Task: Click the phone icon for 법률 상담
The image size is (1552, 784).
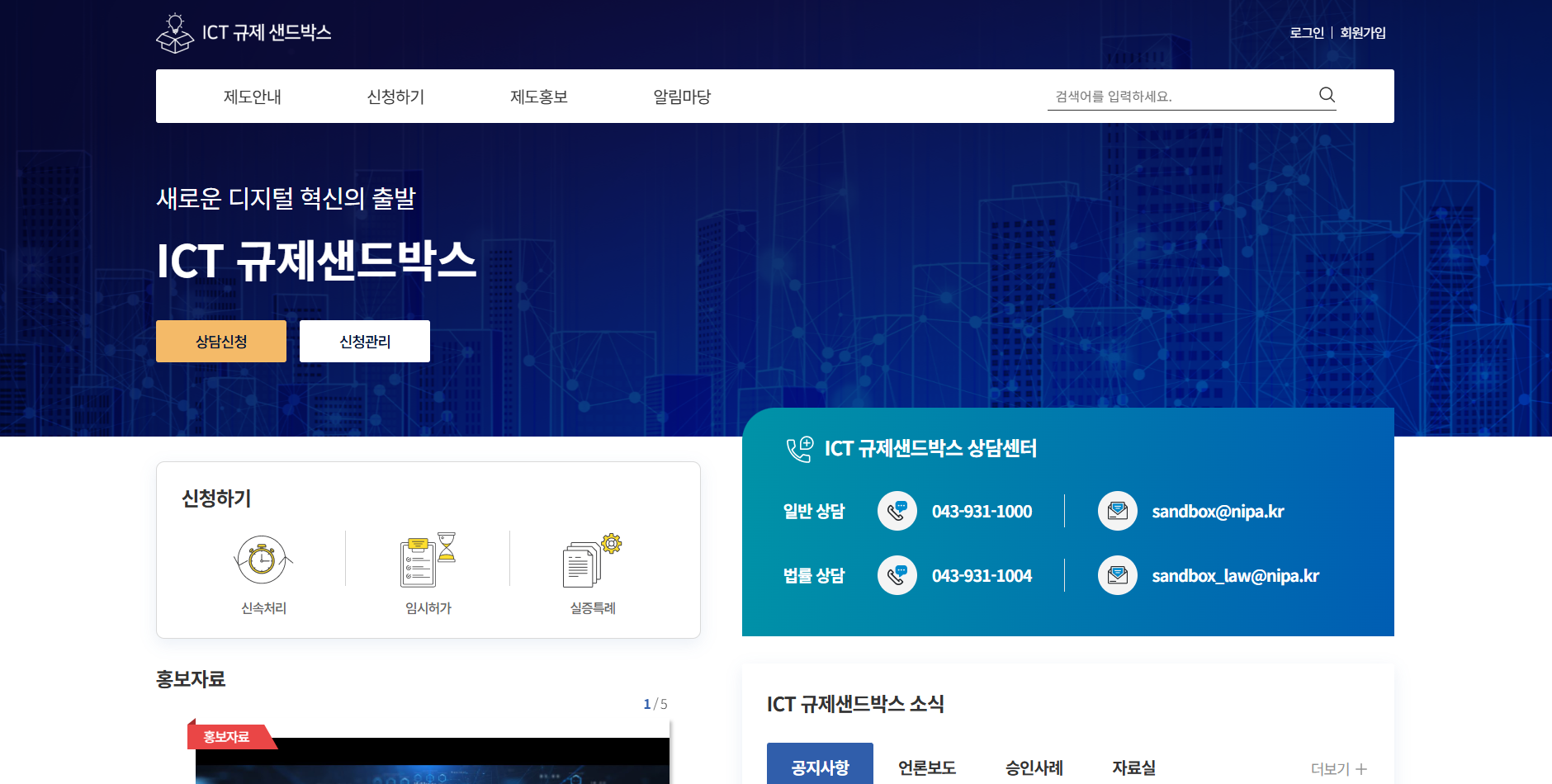Action: [897, 575]
